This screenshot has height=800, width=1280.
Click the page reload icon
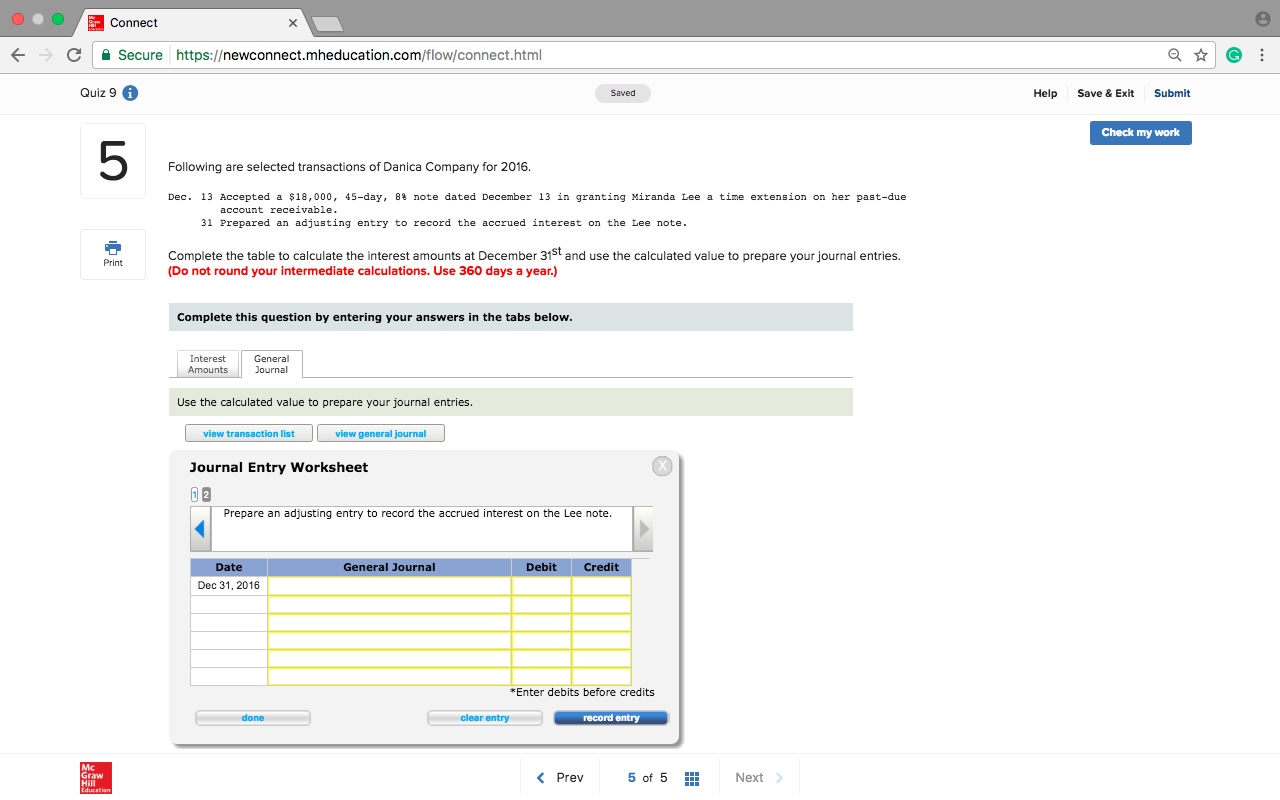pyautogui.click(x=73, y=55)
